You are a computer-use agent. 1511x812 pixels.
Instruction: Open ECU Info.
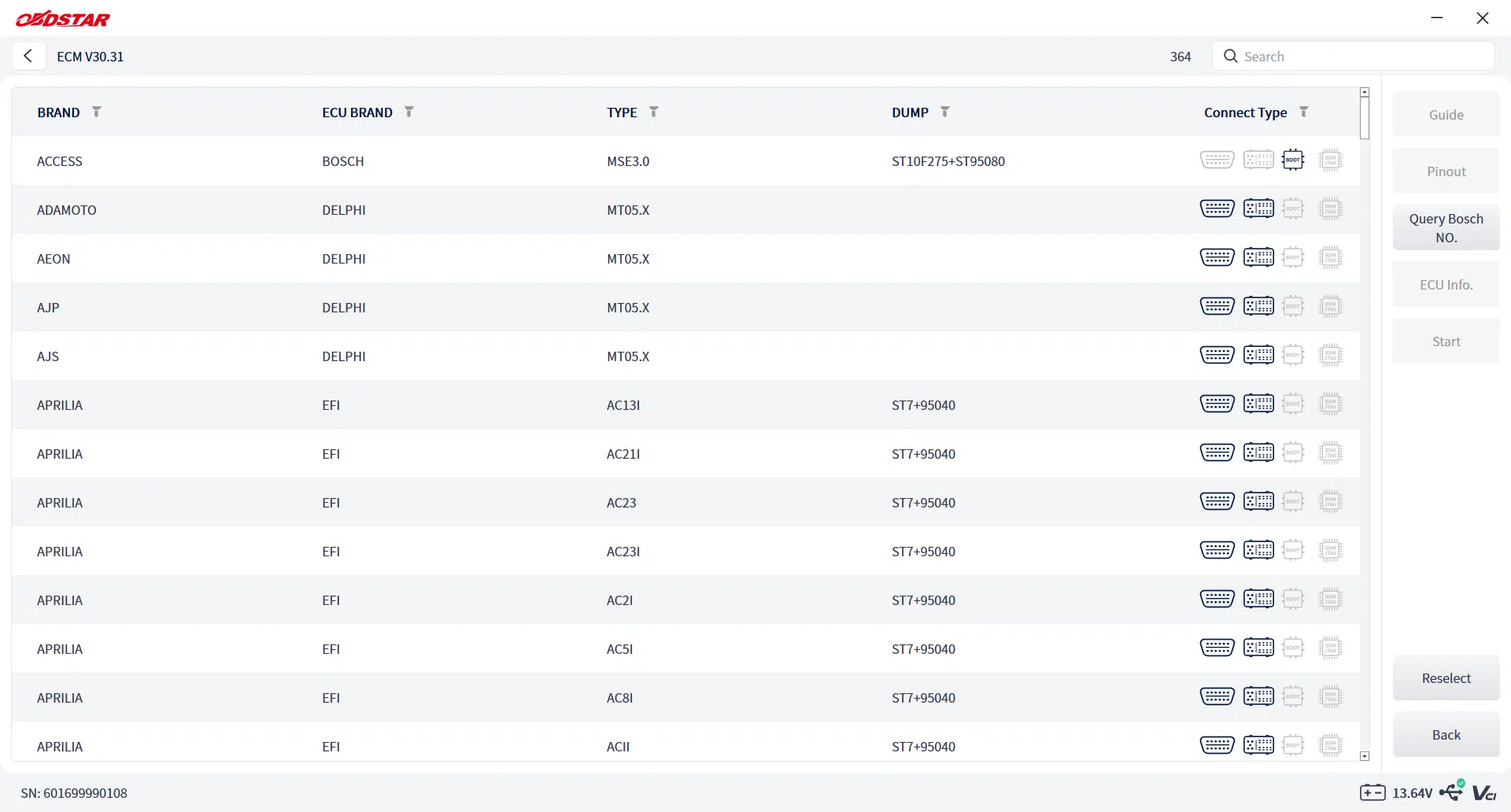pyautogui.click(x=1446, y=285)
